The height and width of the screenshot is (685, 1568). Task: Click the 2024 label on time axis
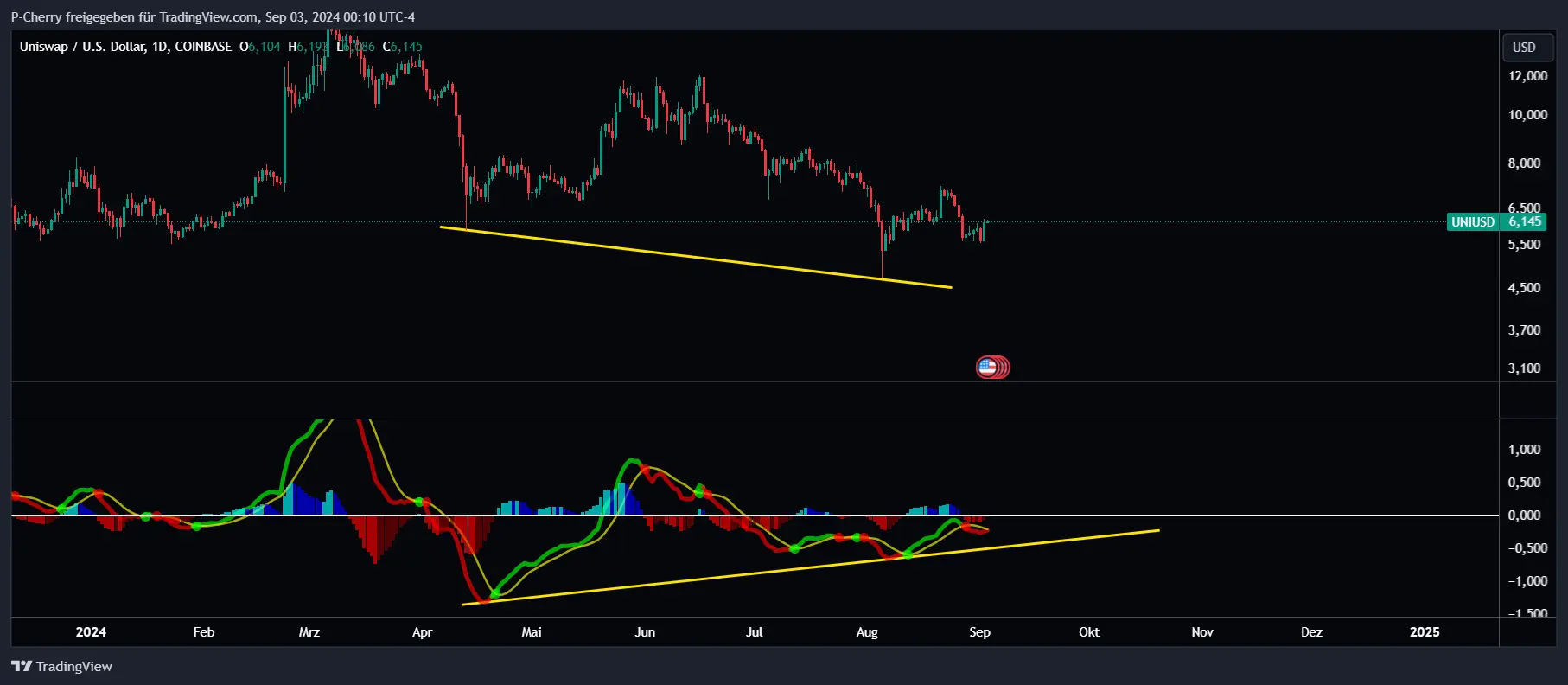coord(91,632)
